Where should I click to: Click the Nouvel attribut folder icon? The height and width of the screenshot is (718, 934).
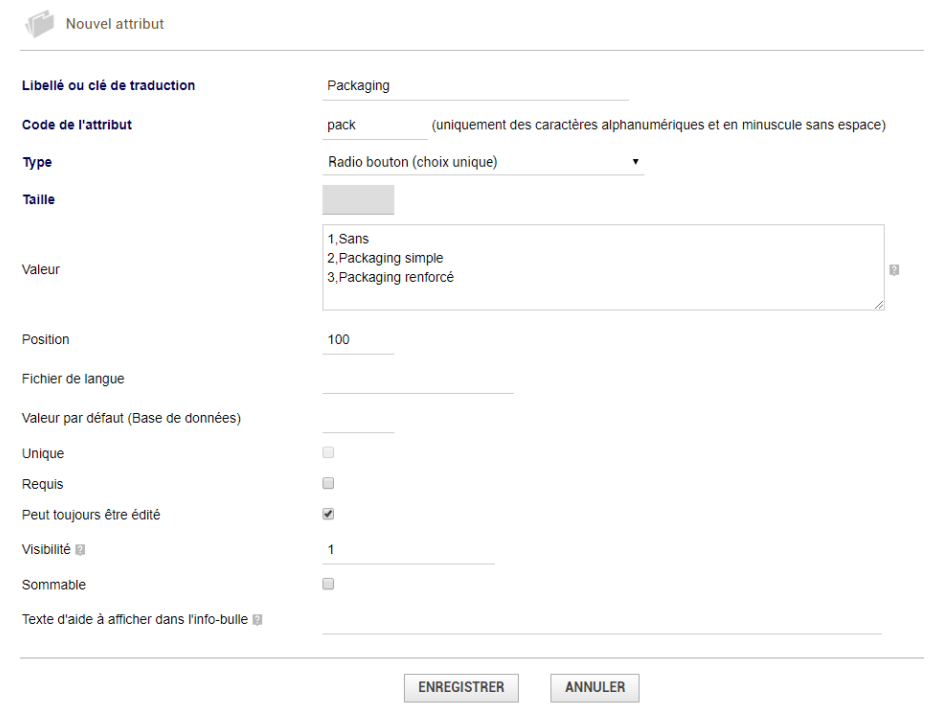coord(39,24)
